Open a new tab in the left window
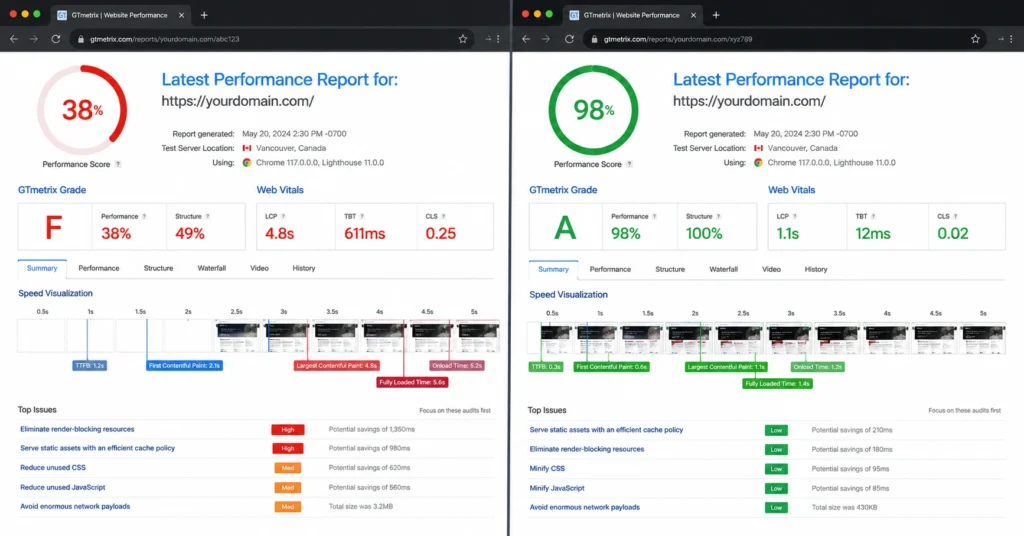 click(204, 15)
